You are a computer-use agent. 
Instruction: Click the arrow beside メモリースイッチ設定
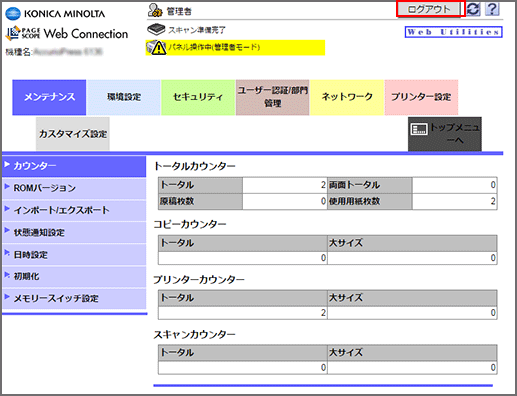tap(7, 296)
